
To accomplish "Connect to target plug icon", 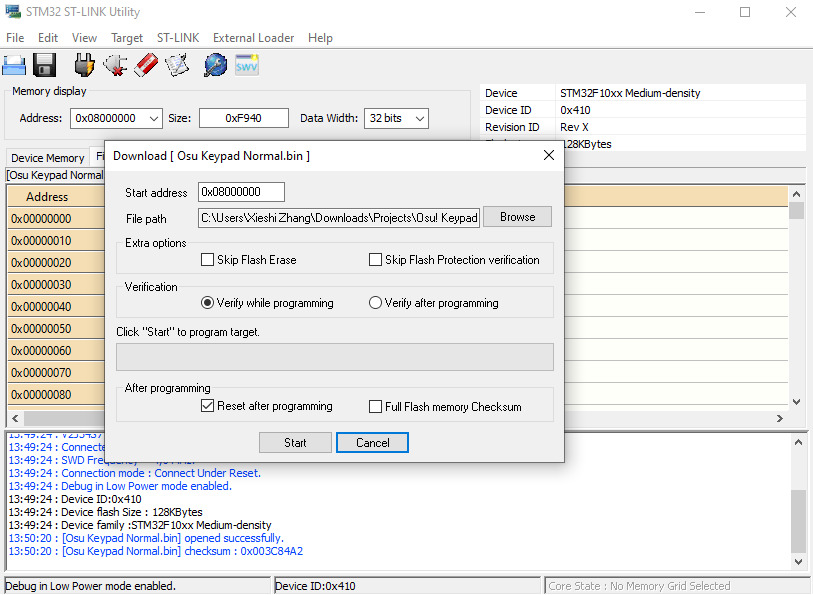I will [x=84, y=65].
